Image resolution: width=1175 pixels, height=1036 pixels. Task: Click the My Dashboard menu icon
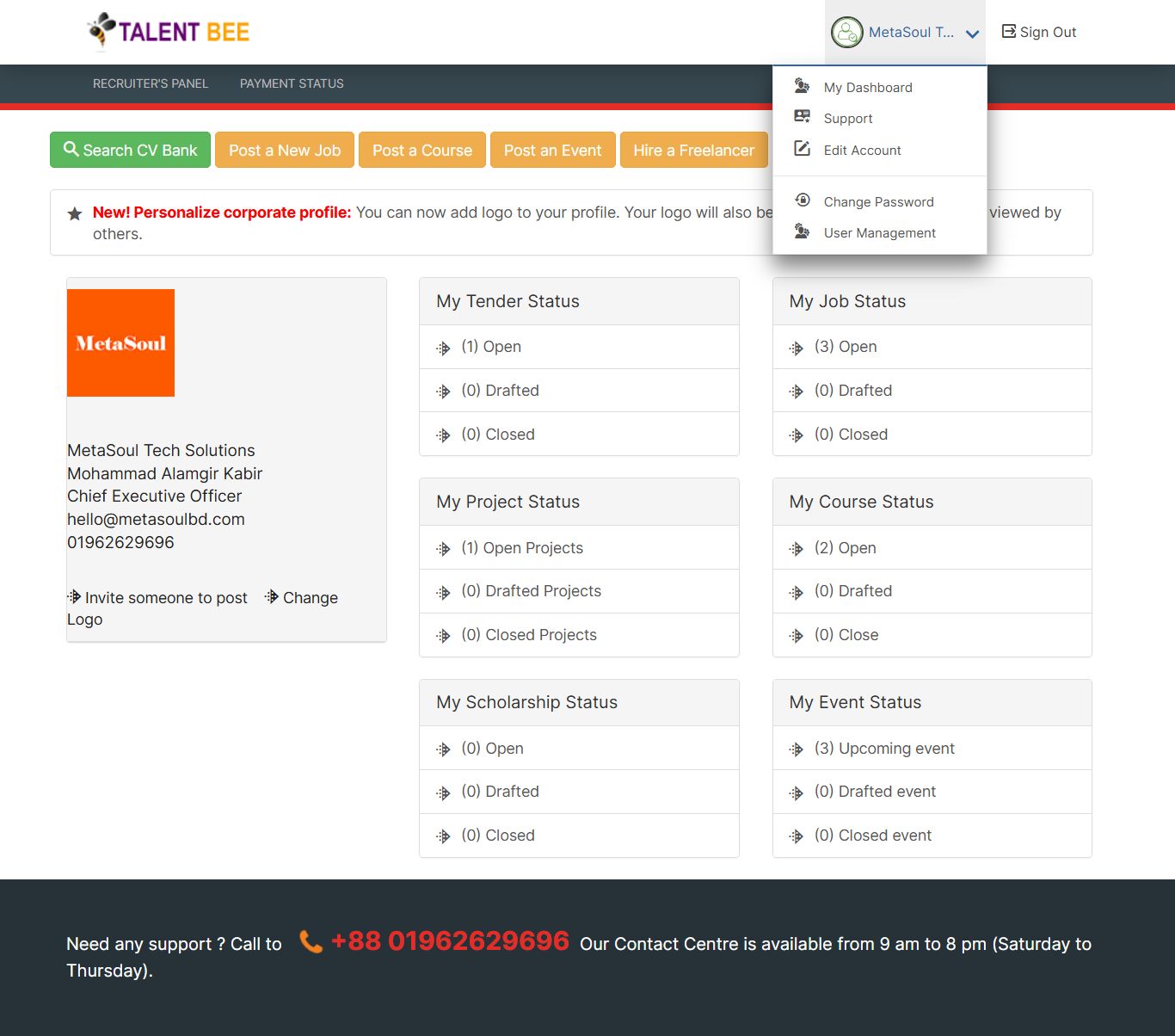802,85
